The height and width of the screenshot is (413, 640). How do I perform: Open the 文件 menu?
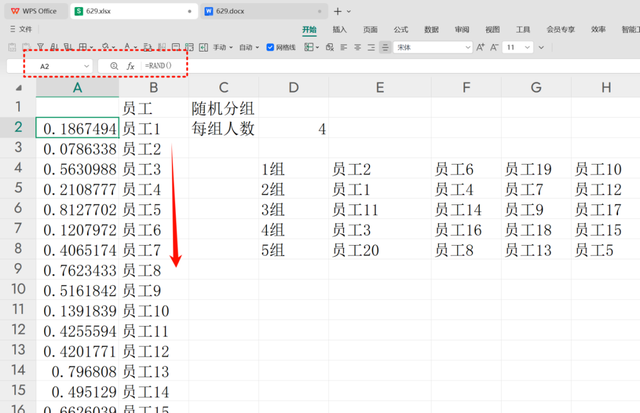coord(21,29)
